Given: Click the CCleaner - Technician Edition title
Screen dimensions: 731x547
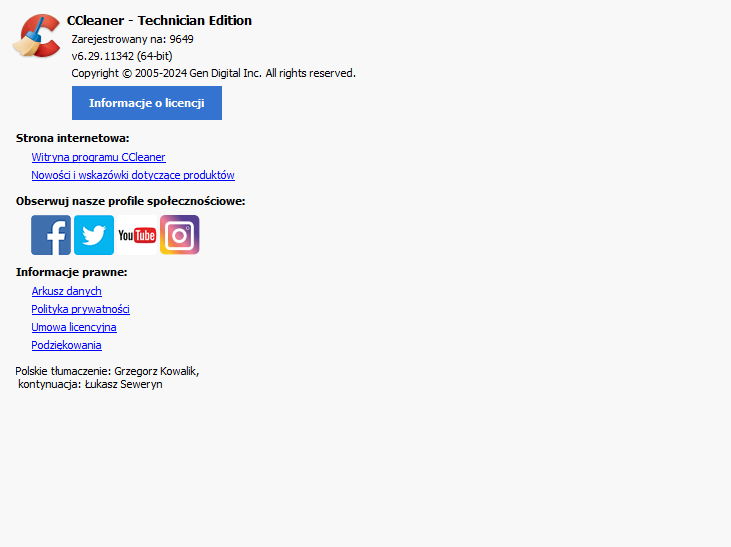Looking at the screenshot, I should point(159,21).
